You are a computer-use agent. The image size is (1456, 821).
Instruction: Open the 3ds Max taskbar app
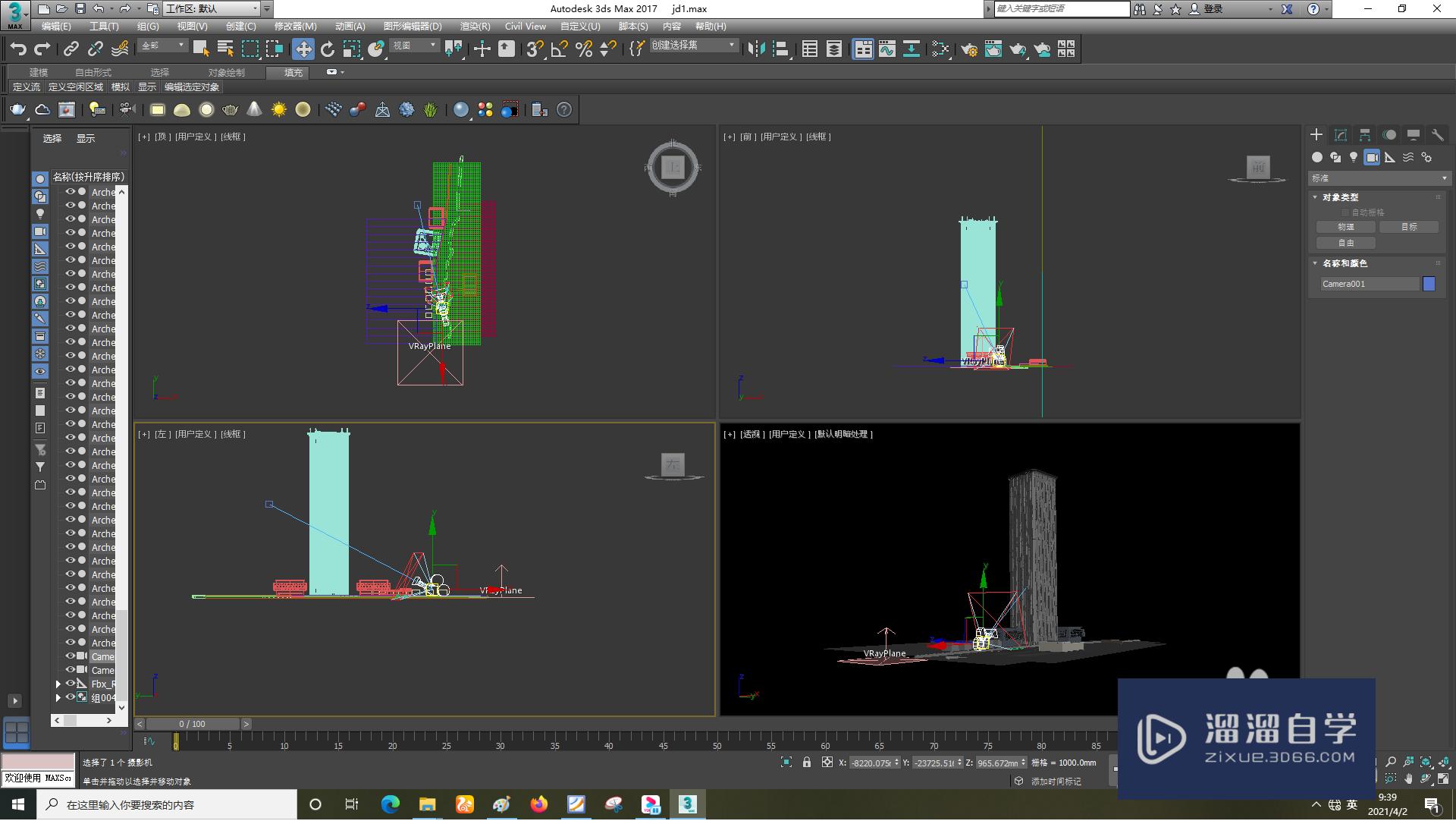pyautogui.click(x=687, y=804)
